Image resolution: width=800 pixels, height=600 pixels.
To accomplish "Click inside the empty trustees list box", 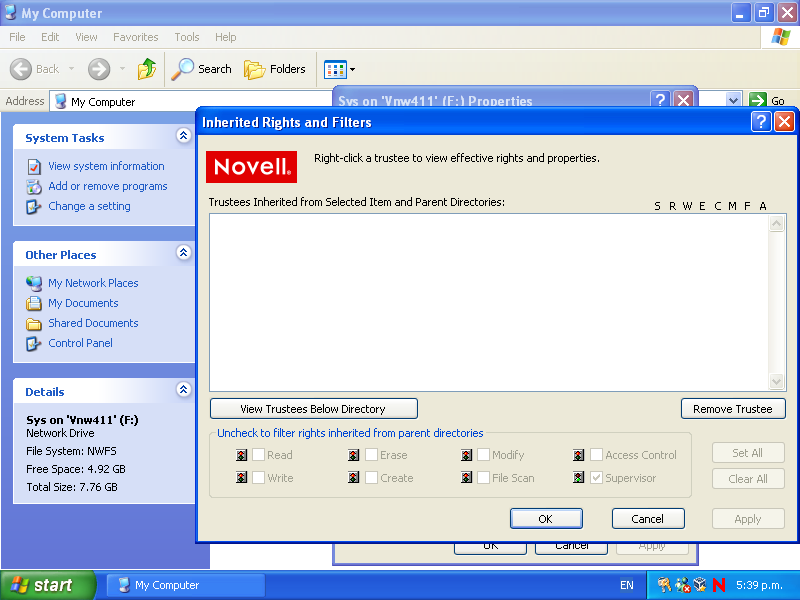I will (489, 303).
